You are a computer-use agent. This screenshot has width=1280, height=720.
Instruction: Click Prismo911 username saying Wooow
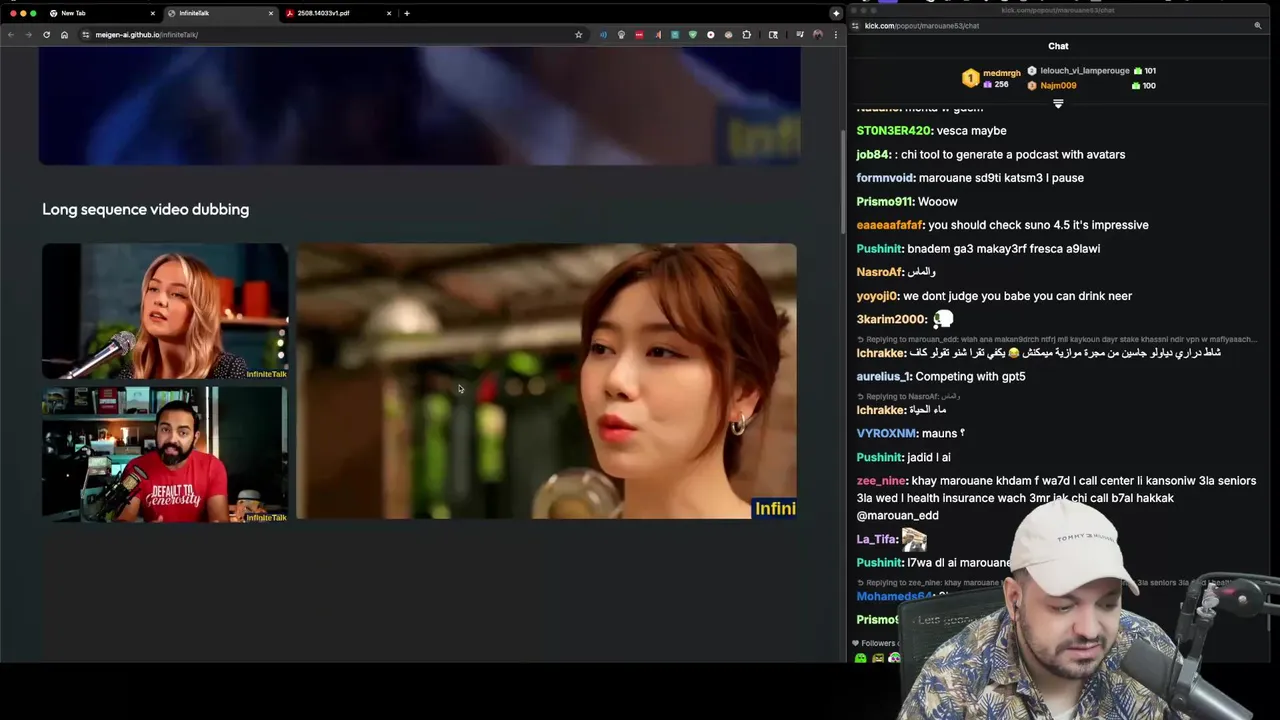tap(885, 202)
